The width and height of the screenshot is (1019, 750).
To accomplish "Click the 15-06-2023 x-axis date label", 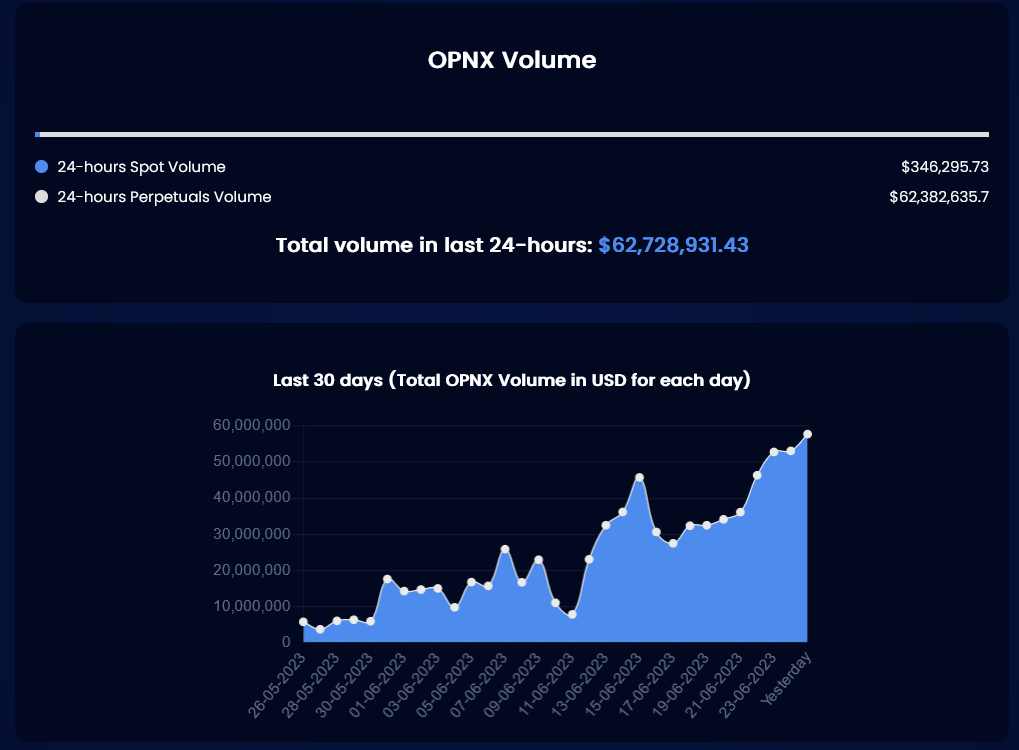I will coord(612,686).
